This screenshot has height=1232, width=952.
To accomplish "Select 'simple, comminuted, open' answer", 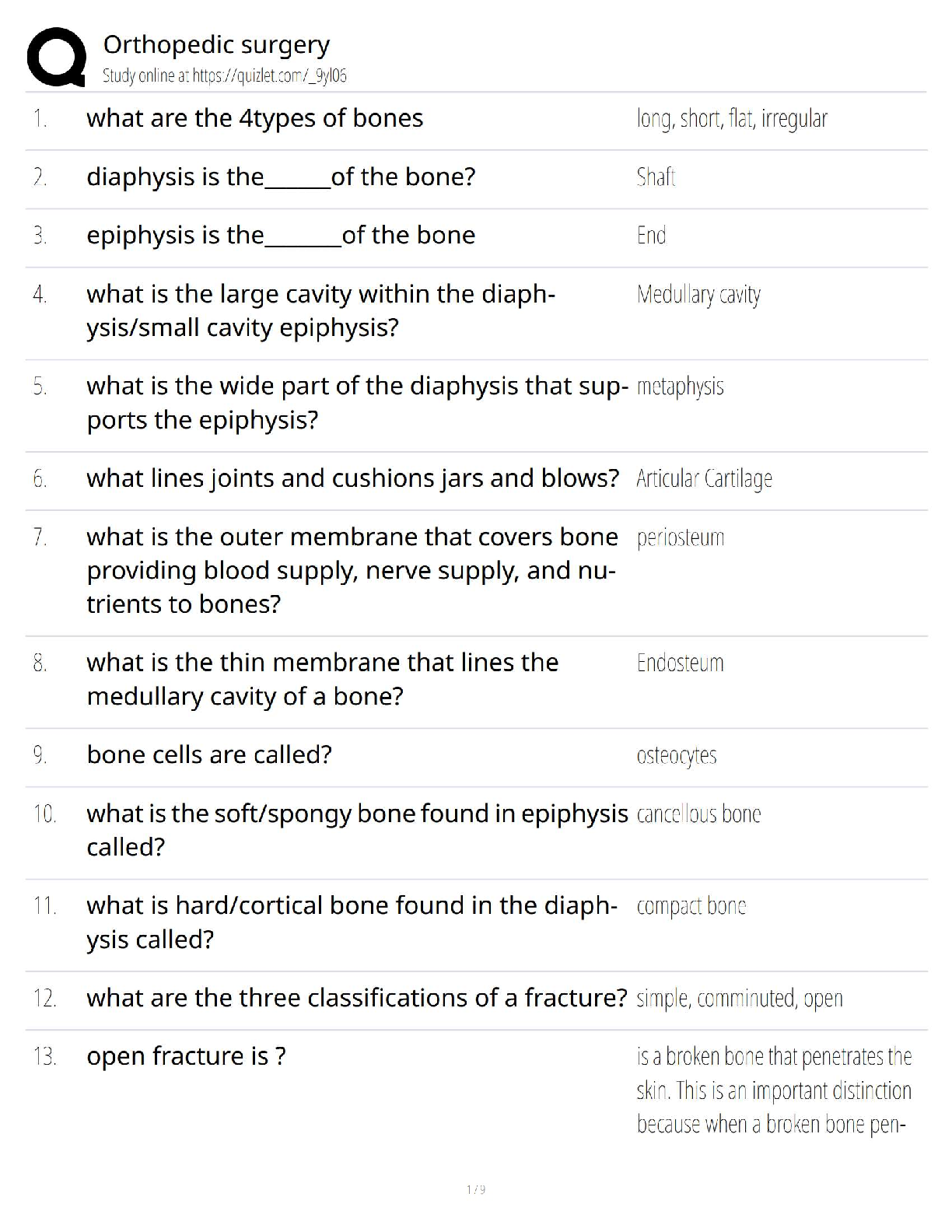I will pyautogui.click(x=739, y=998).
